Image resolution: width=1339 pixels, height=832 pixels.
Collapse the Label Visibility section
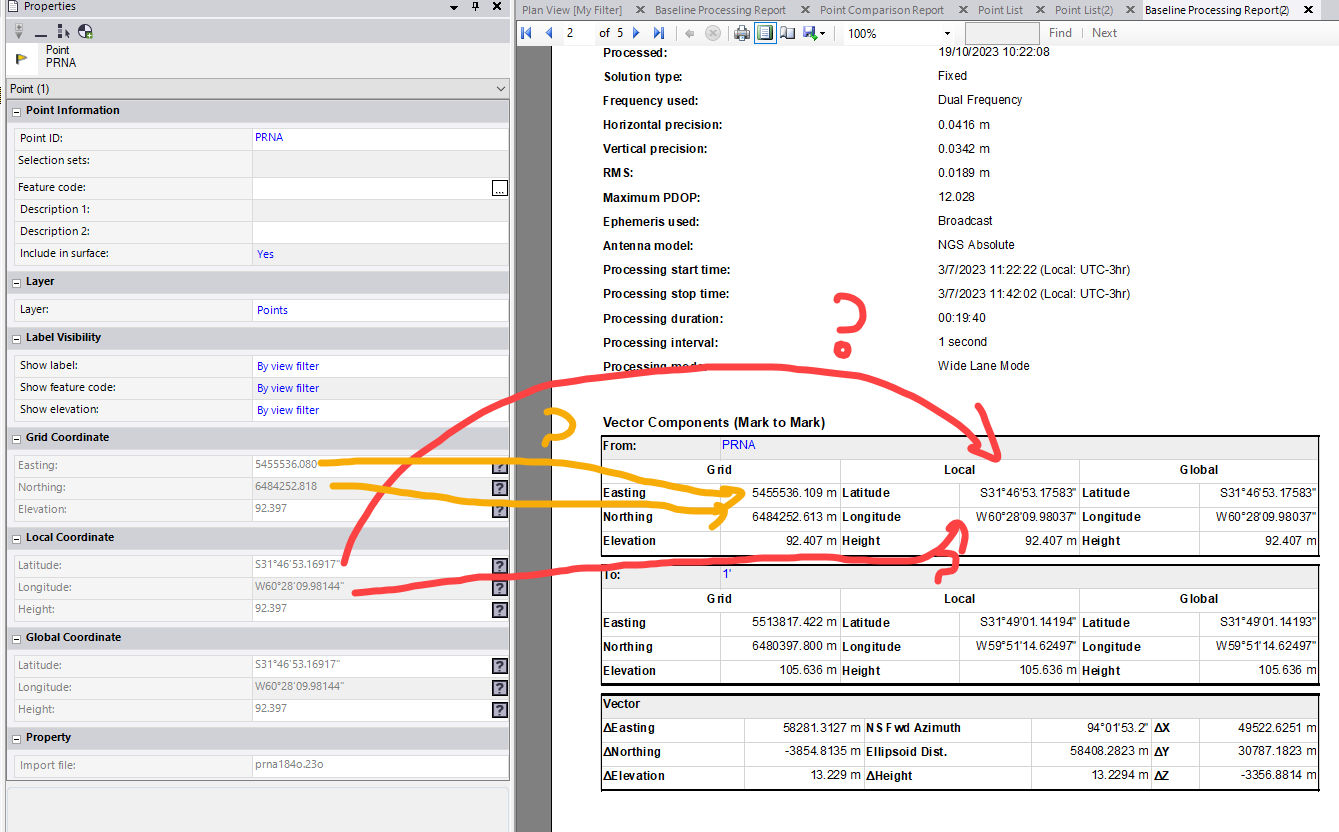coord(17,338)
